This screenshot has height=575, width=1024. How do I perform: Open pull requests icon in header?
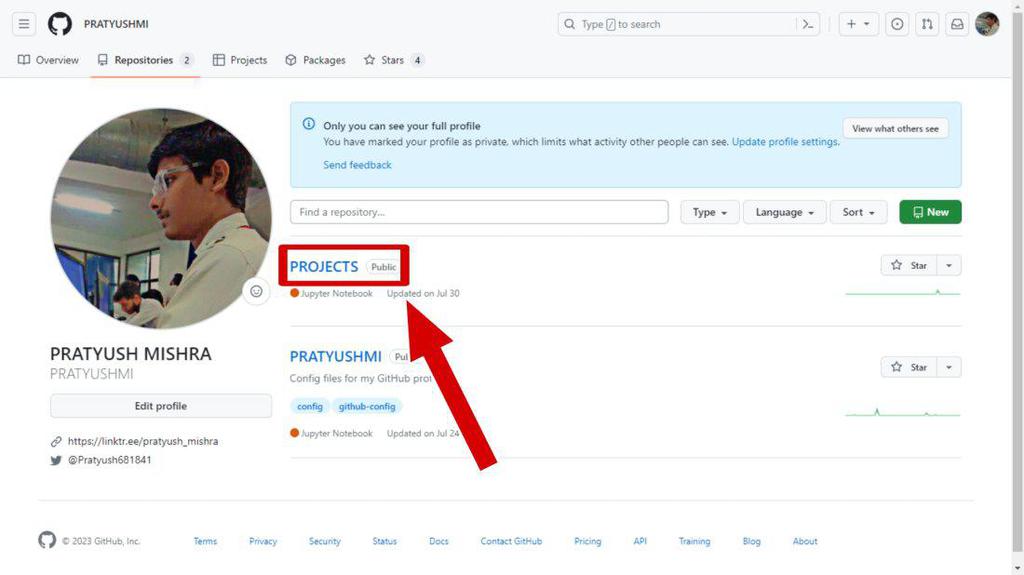927,24
